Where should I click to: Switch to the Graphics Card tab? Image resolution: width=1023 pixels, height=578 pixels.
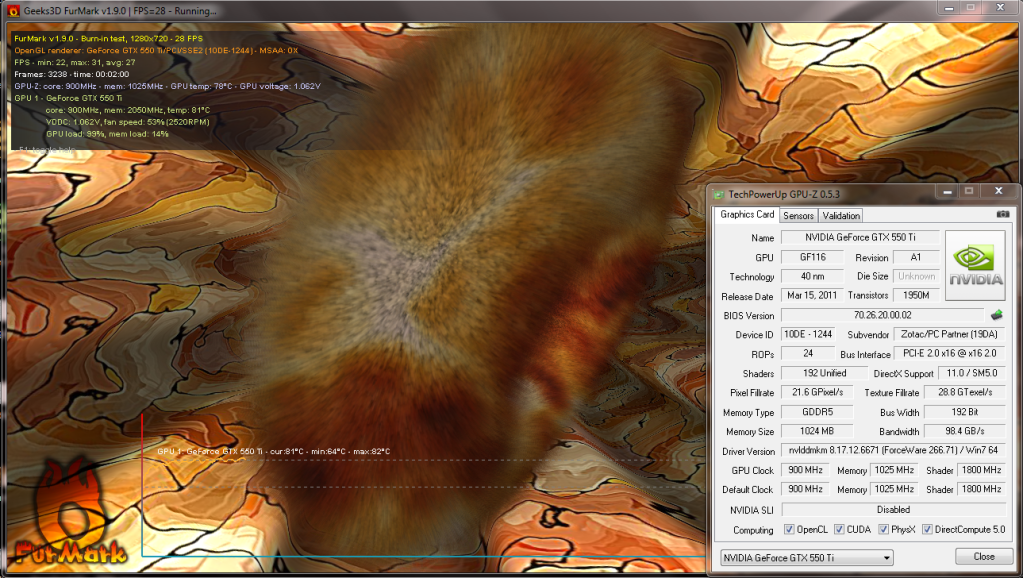[x=747, y=215]
